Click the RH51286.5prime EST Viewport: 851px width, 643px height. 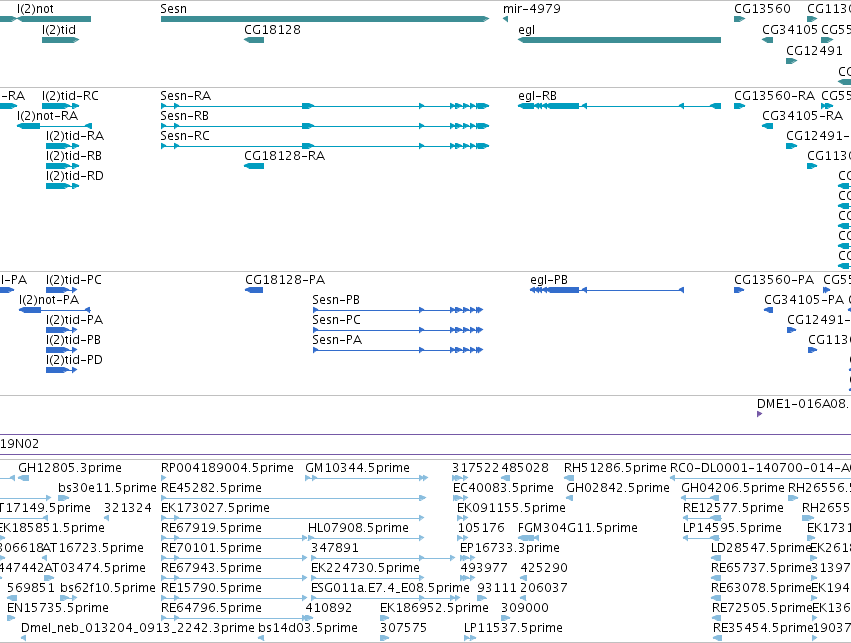[569, 478]
